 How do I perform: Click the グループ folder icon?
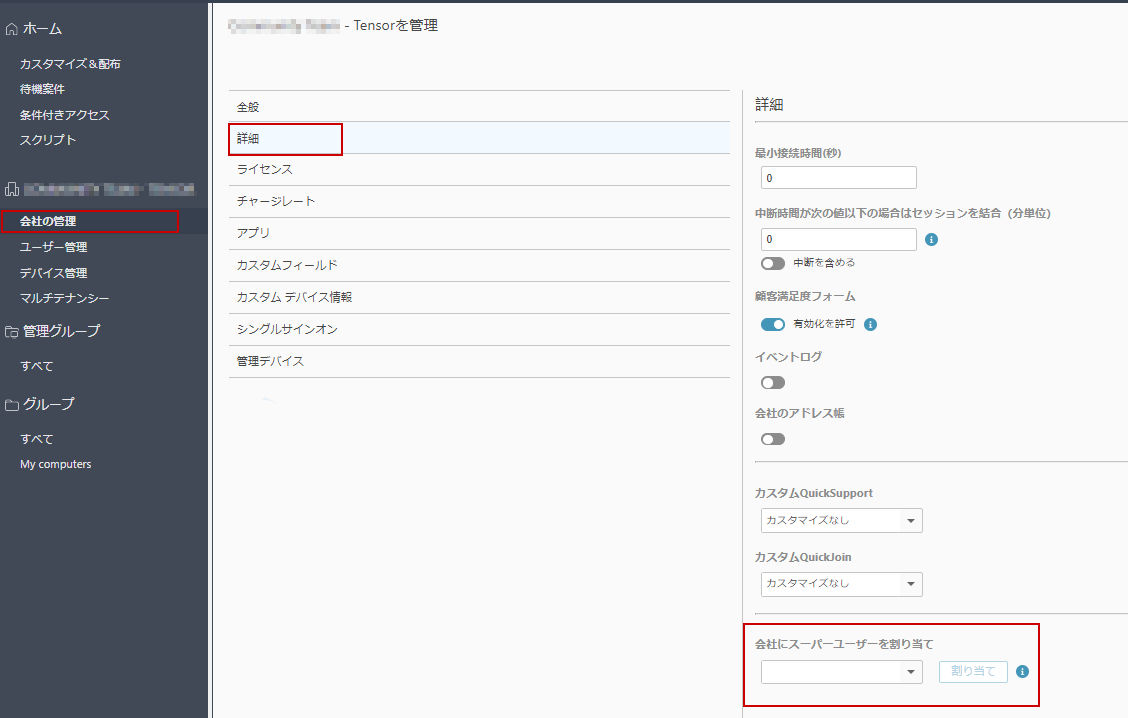click(12, 405)
